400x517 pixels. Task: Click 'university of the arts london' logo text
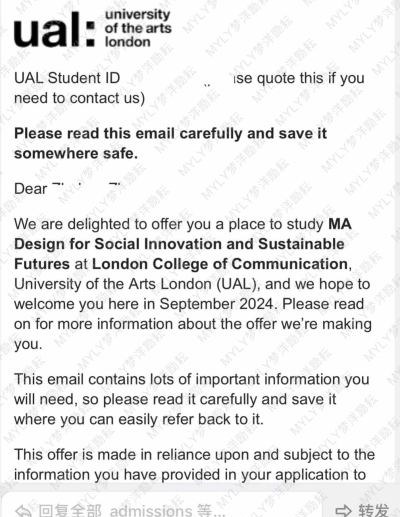tap(138, 28)
